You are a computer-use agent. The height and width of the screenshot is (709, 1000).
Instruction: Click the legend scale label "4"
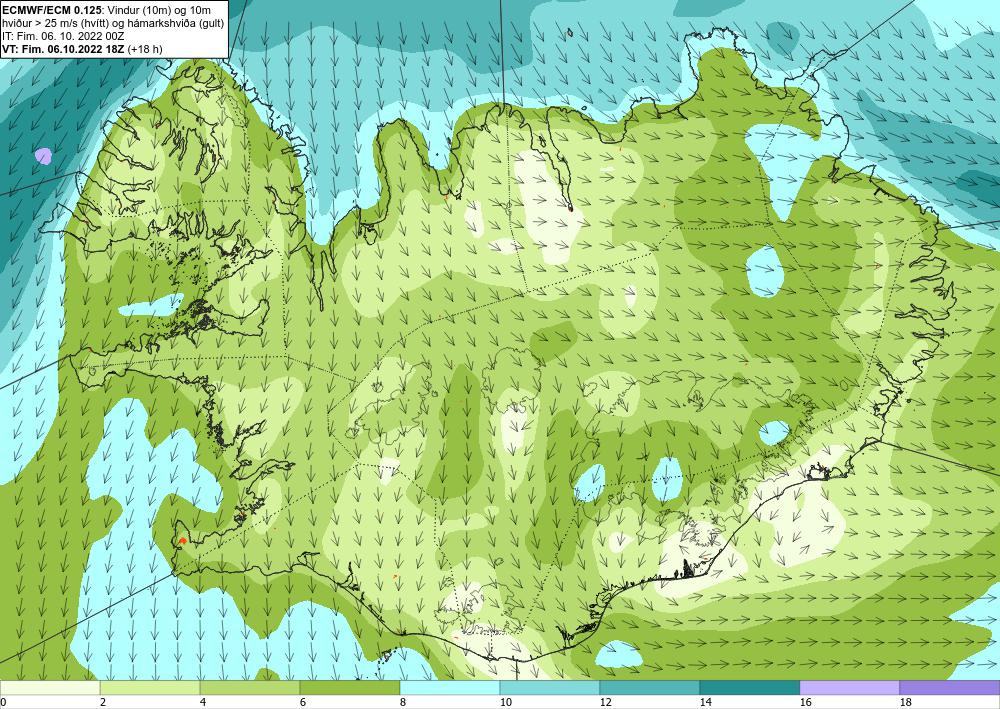(203, 703)
